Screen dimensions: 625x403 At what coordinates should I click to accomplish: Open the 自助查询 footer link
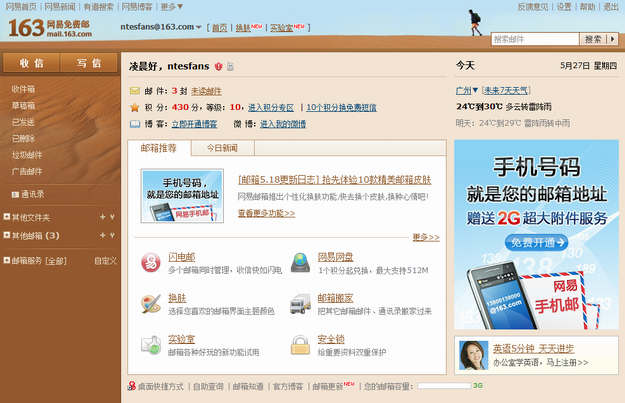click(x=208, y=386)
